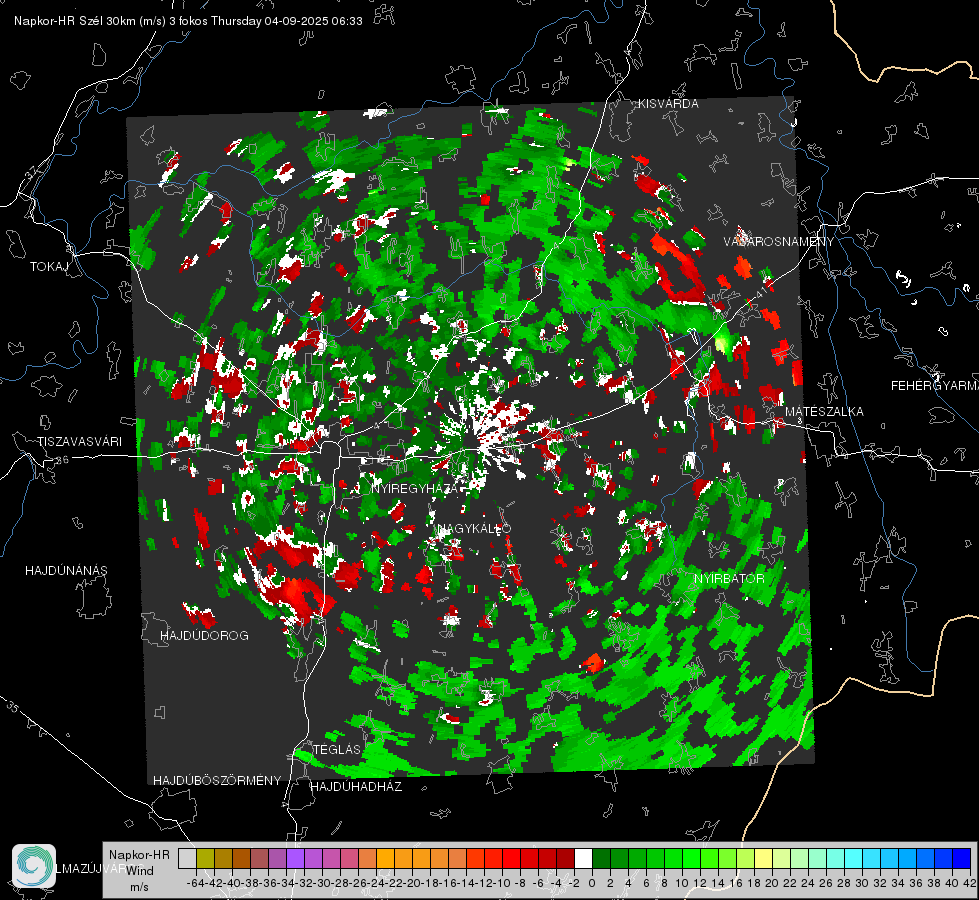Select the HAJDÚDOROG town label
979x900 pixels.
point(204,636)
